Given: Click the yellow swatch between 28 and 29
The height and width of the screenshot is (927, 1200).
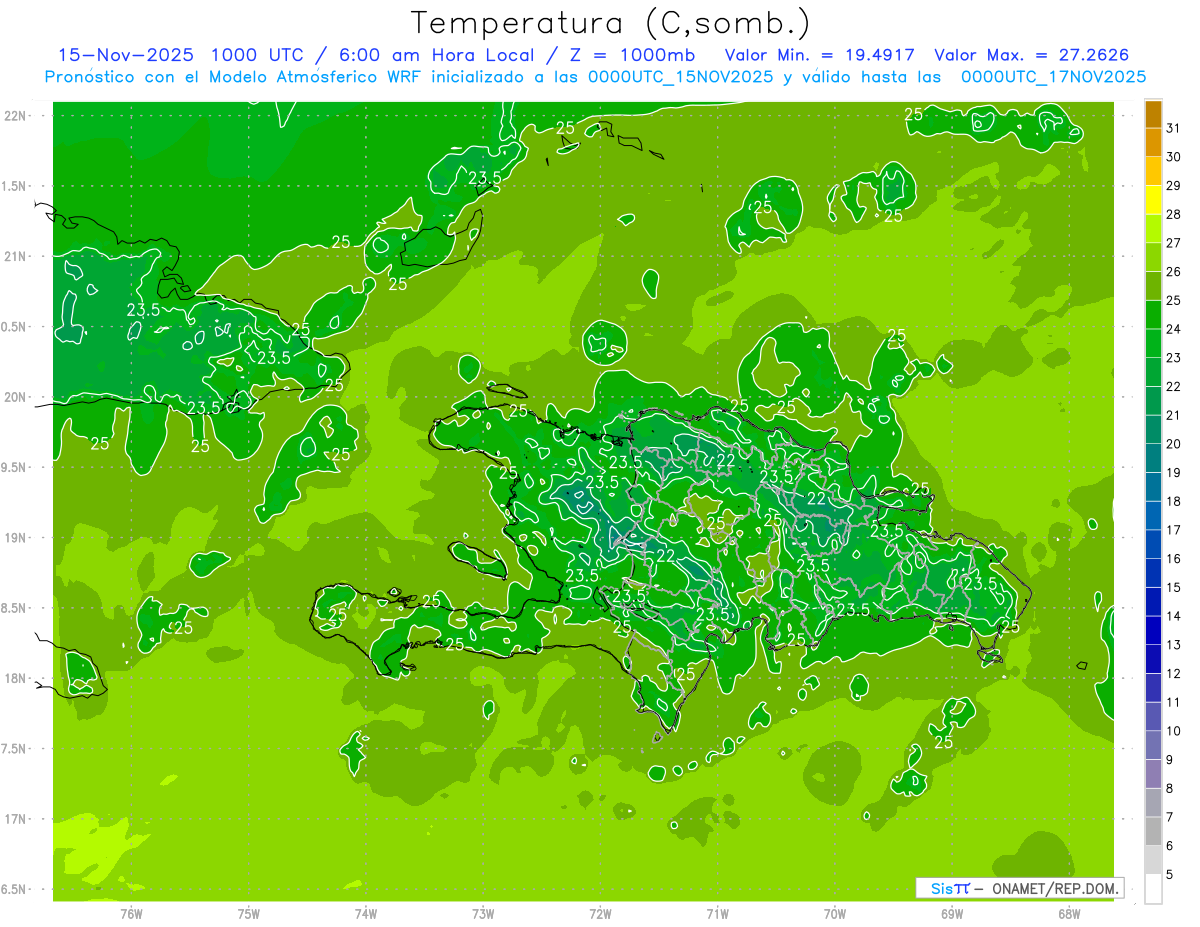Looking at the screenshot, I should point(1153,200).
